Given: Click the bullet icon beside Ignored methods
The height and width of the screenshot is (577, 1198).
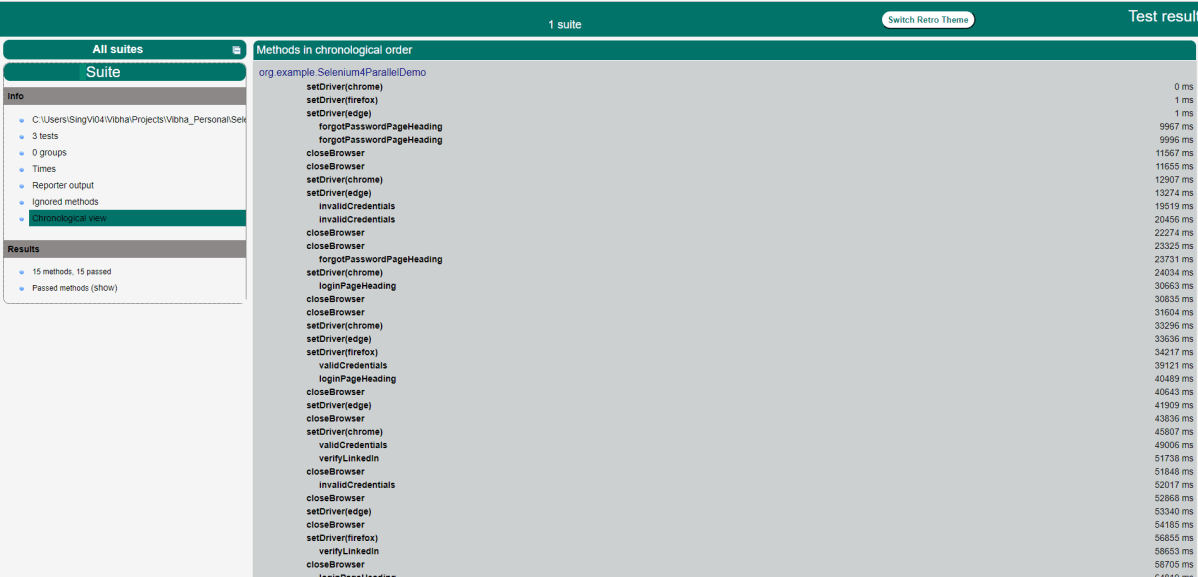Looking at the screenshot, I should 21,203.
